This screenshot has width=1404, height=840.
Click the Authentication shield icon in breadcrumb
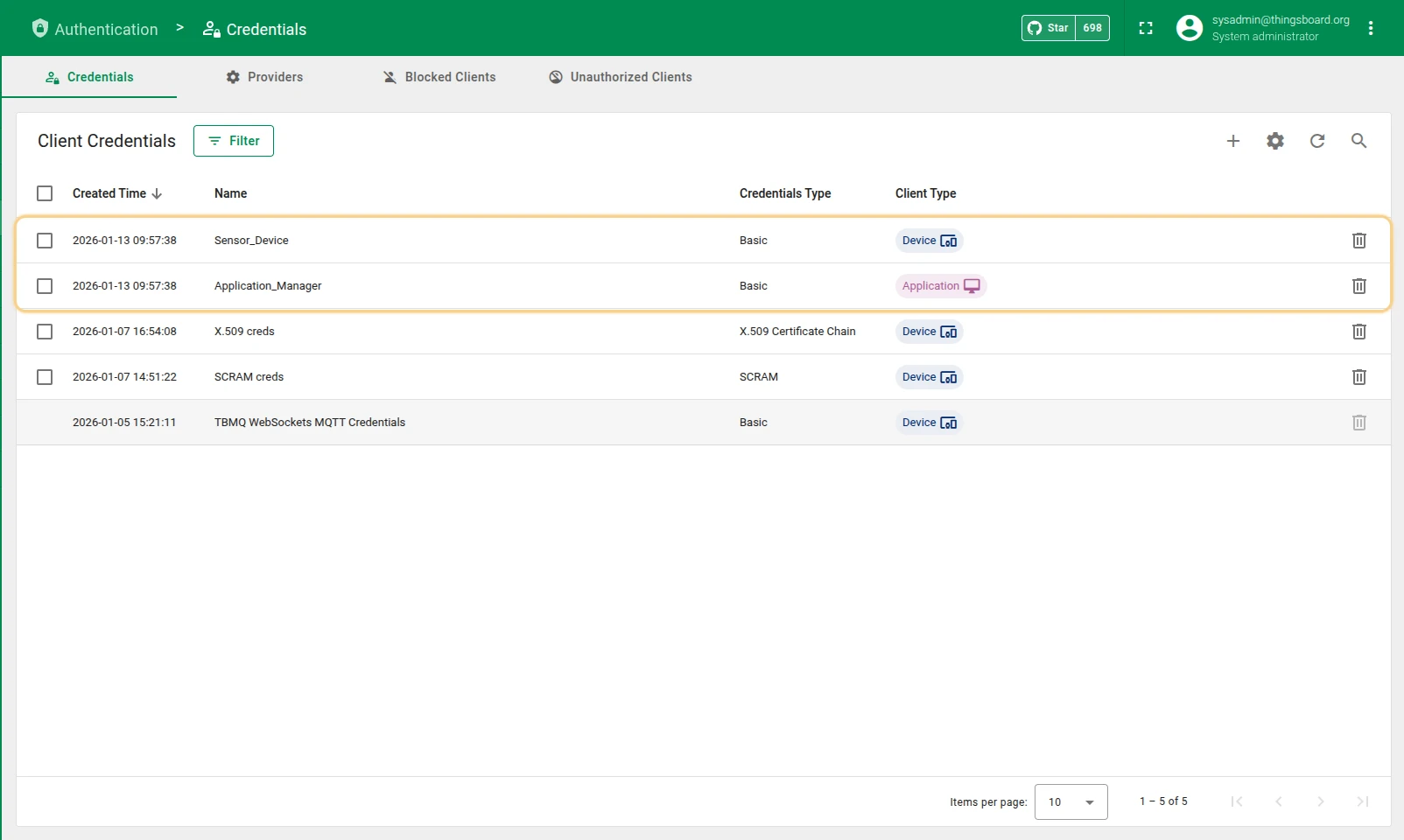[39, 28]
